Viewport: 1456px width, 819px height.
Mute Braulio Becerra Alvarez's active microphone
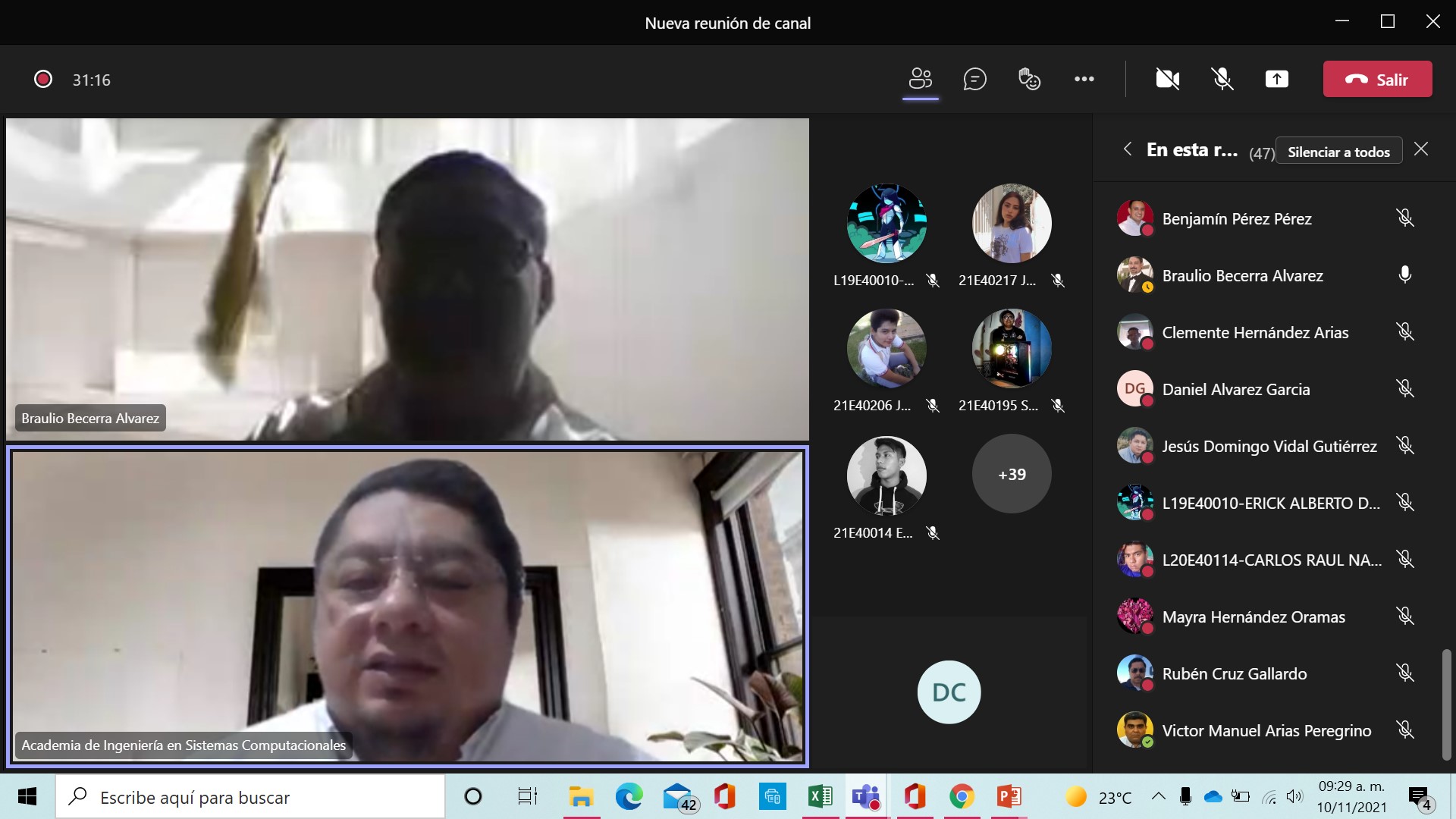[x=1405, y=275]
